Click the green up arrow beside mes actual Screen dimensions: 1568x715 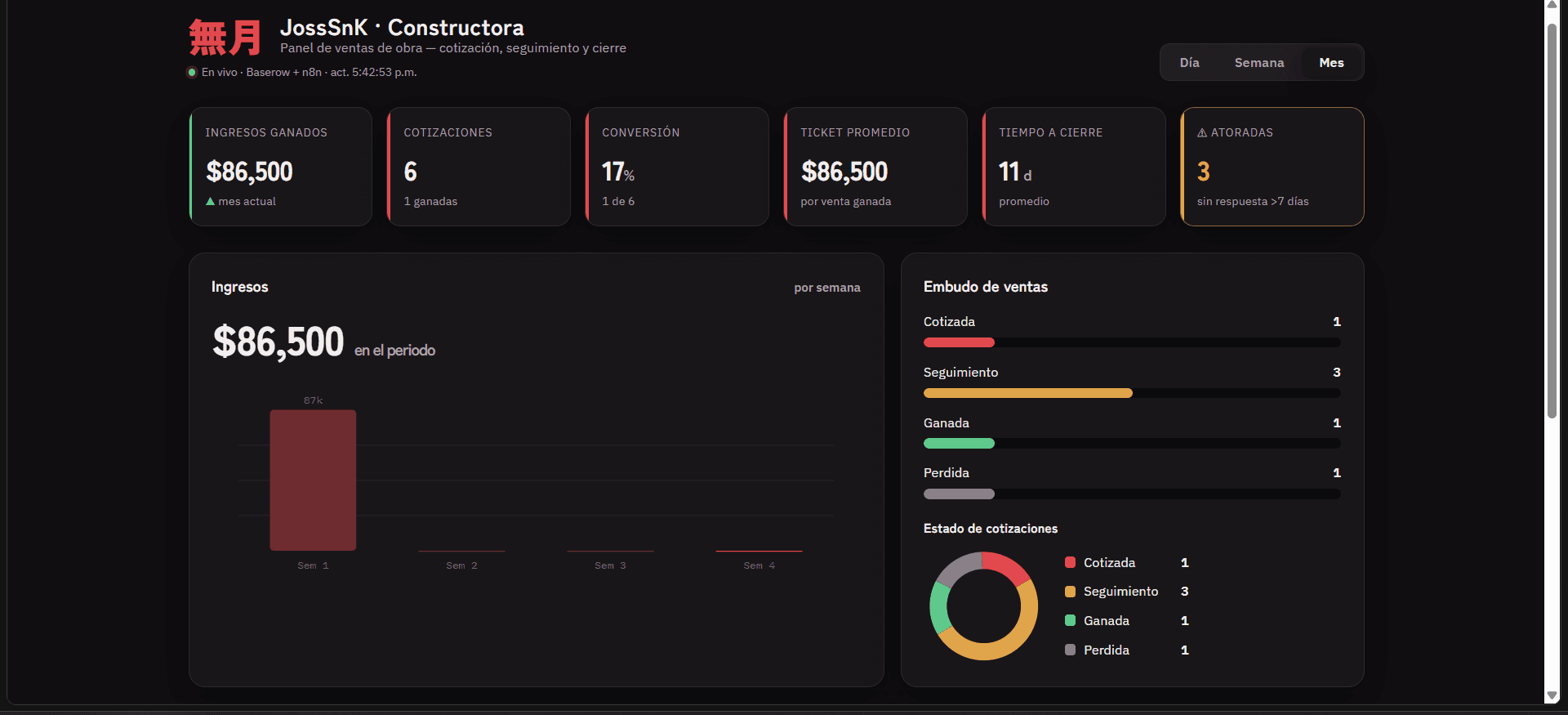click(211, 201)
